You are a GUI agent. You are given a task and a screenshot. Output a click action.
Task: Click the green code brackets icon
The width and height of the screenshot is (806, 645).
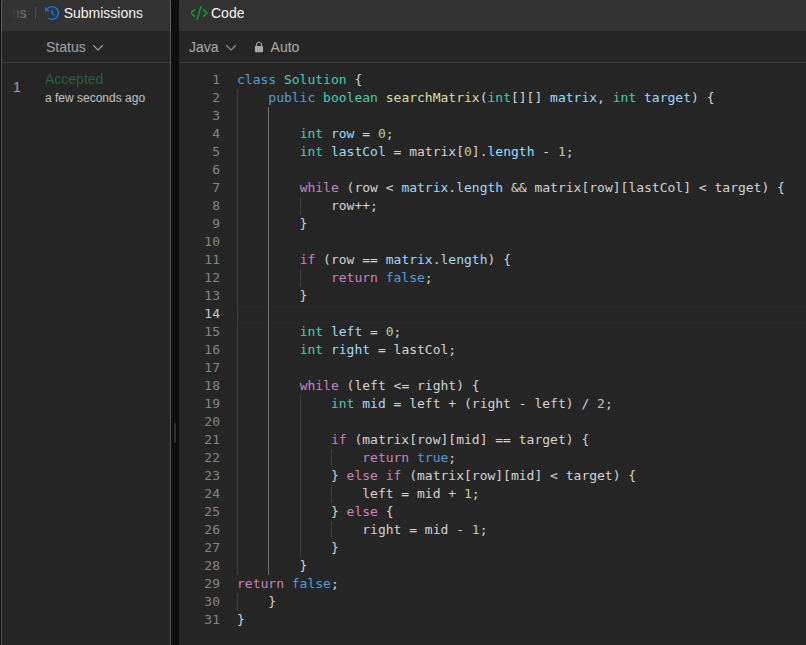198,13
